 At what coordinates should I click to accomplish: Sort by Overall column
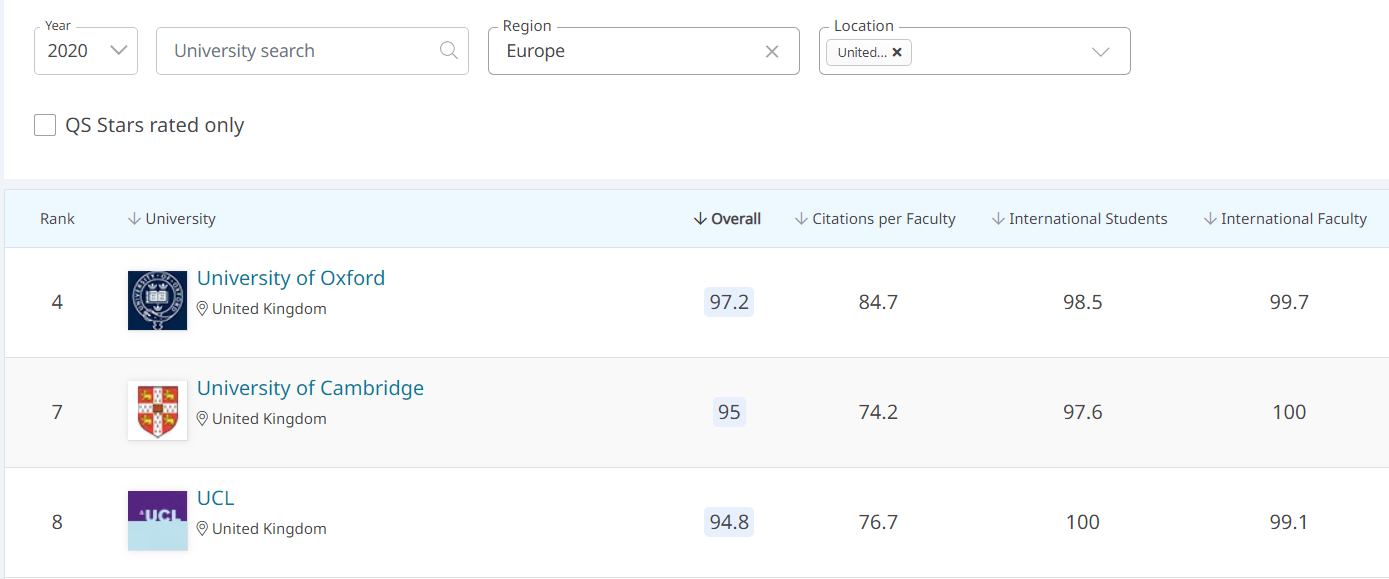[x=727, y=219]
